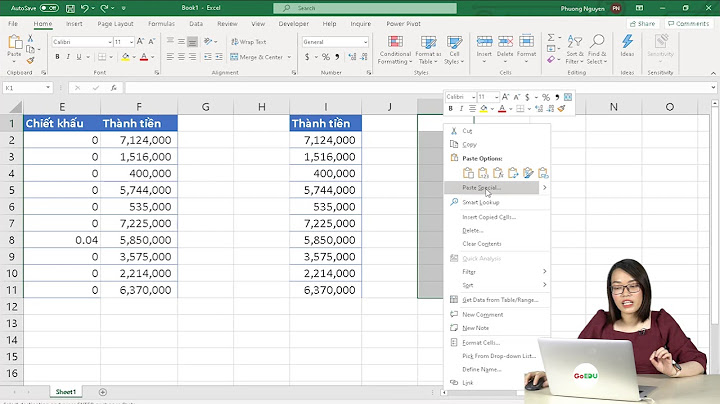Click the Insert cells icon in the ribbon
The image size is (720, 404).
pos(484,42)
